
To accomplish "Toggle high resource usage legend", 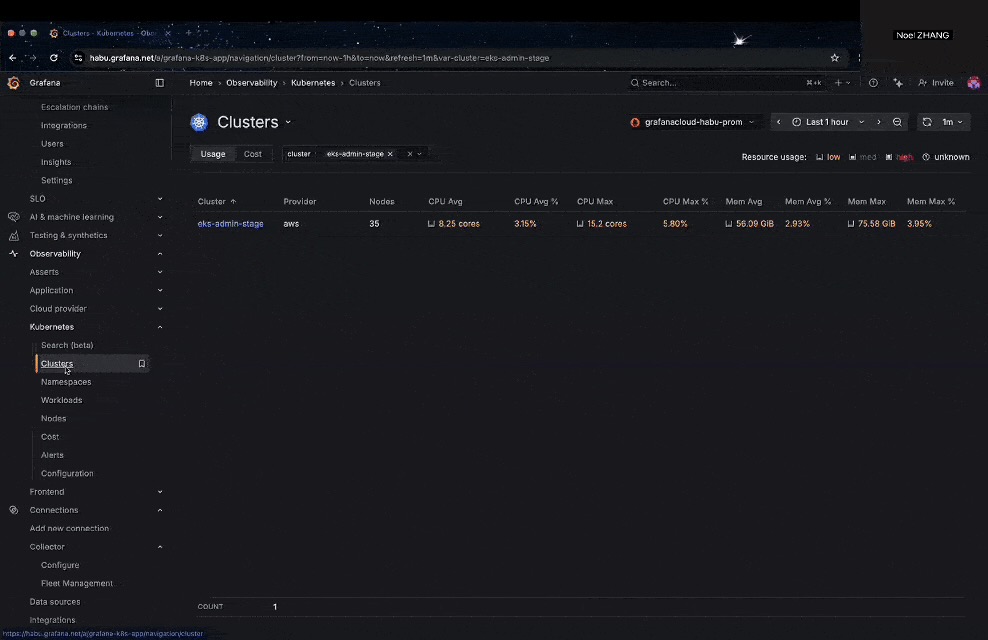I will point(899,157).
